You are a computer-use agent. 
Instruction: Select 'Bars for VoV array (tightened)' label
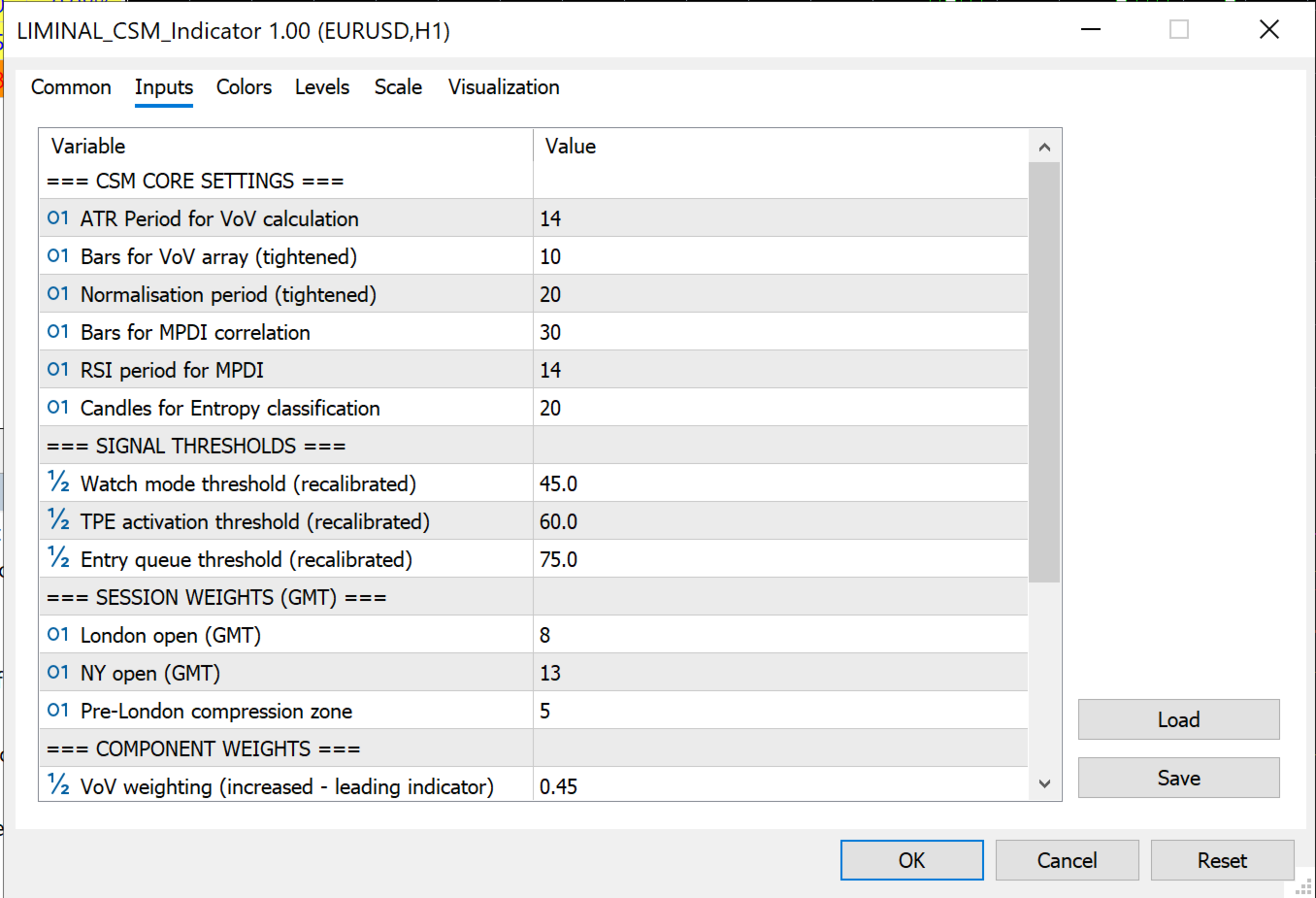[218, 256]
